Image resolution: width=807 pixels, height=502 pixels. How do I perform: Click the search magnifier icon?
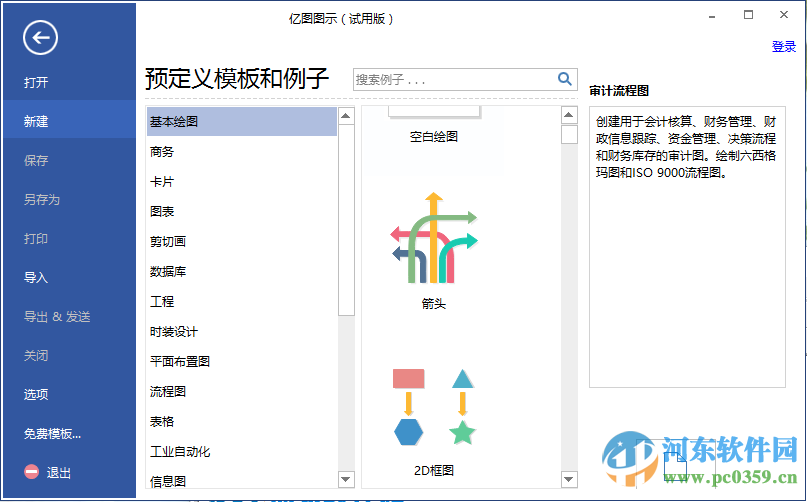coord(565,79)
